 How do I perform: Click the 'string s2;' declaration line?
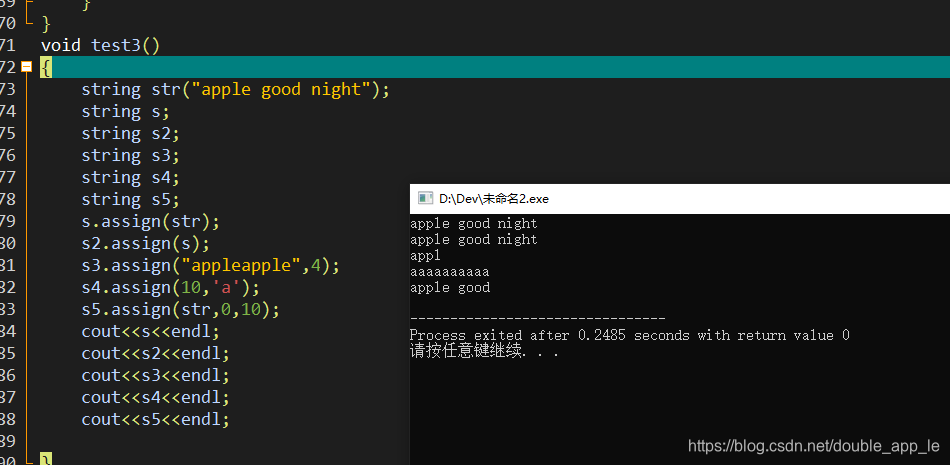pos(130,133)
